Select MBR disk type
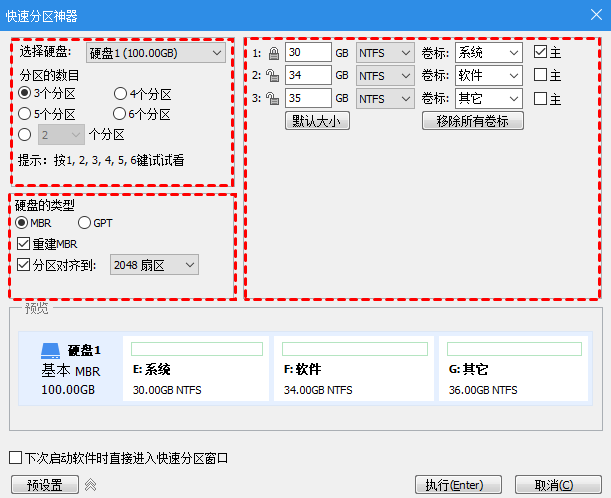Image resolution: width=611 pixels, height=498 pixels. (x=21, y=223)
